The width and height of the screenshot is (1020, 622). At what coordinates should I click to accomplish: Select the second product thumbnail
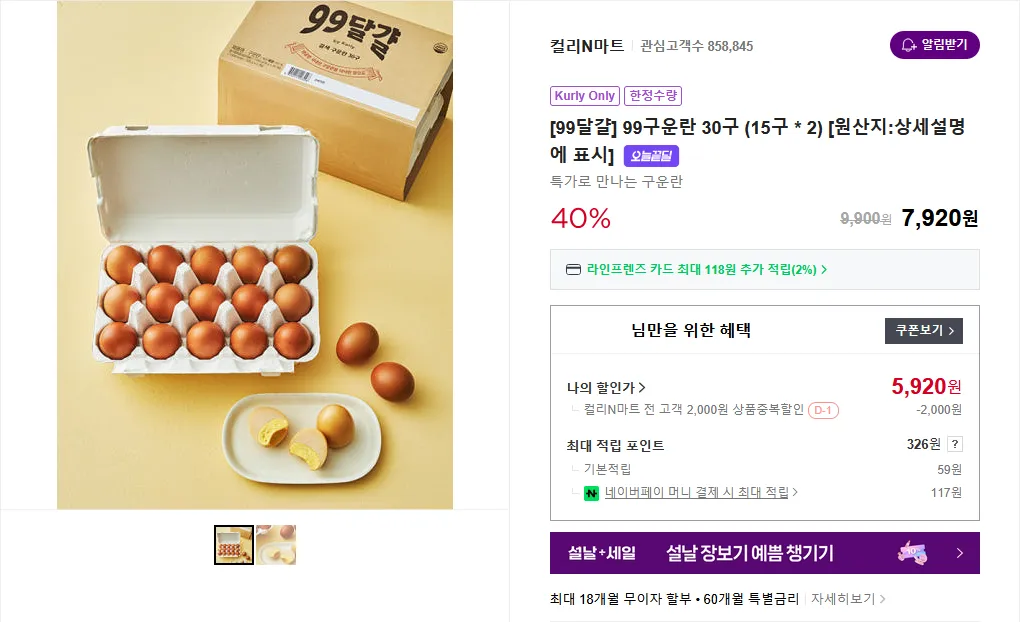(276, 545)
